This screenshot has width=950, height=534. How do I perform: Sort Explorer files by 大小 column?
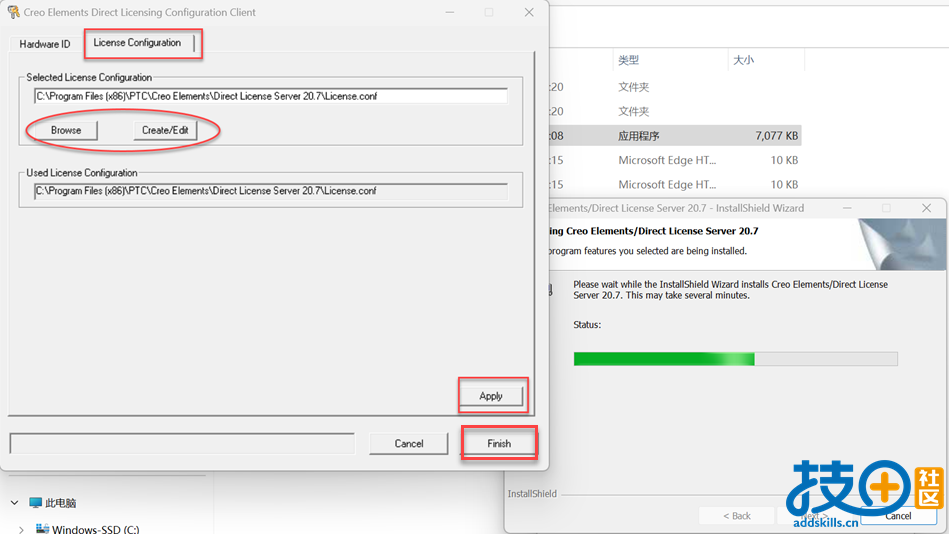coord(743,60)
